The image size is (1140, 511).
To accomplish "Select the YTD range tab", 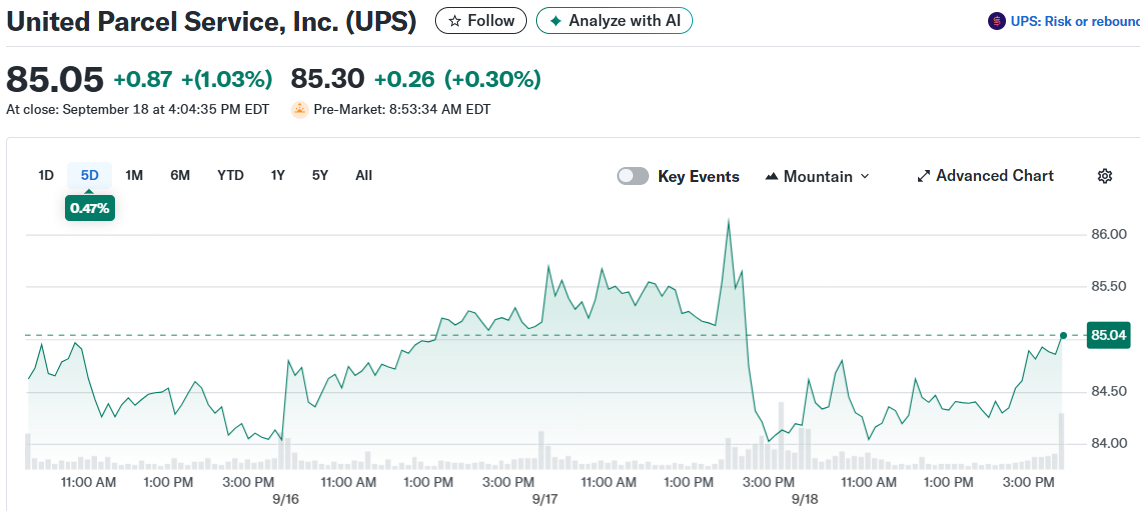I will (x=230, y=175).
